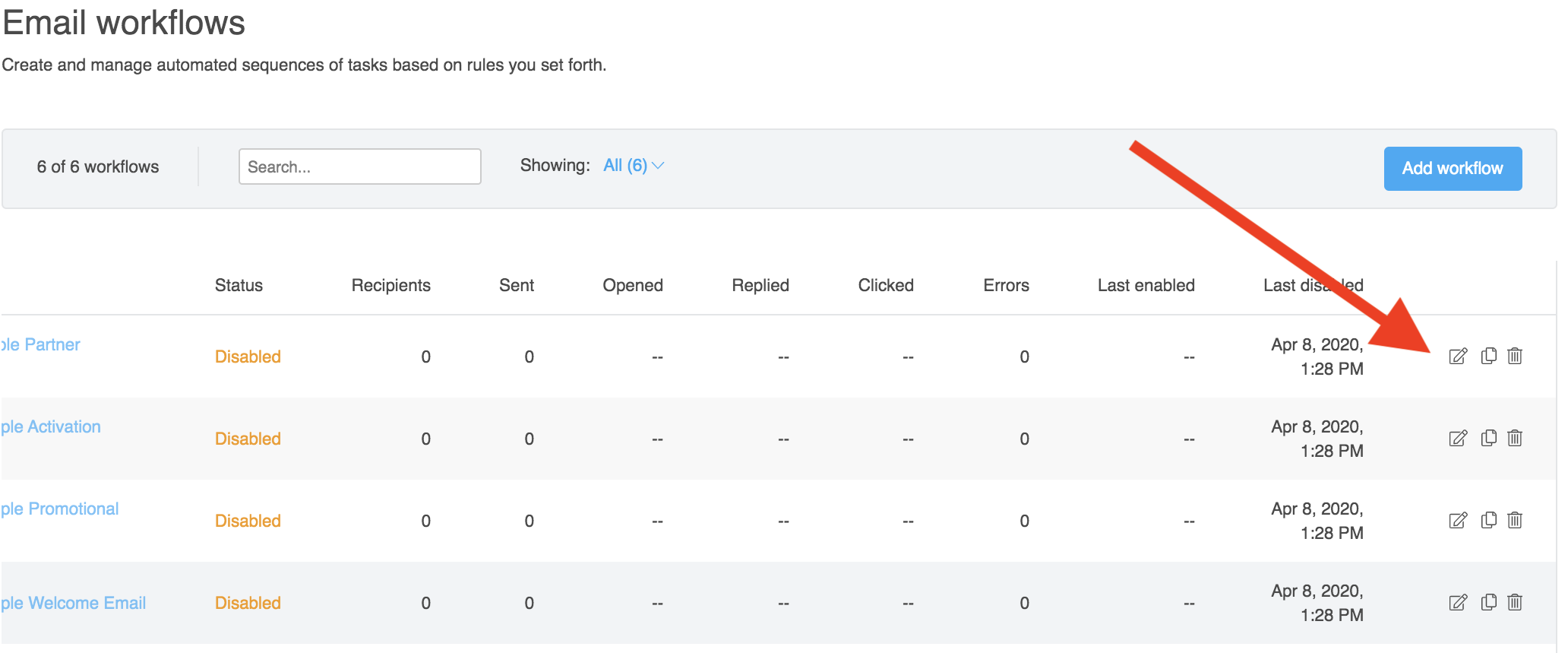Focus the workflow Search field
Screen dimensions: 1568x653
pyautogui.click(x=359, y=166)
